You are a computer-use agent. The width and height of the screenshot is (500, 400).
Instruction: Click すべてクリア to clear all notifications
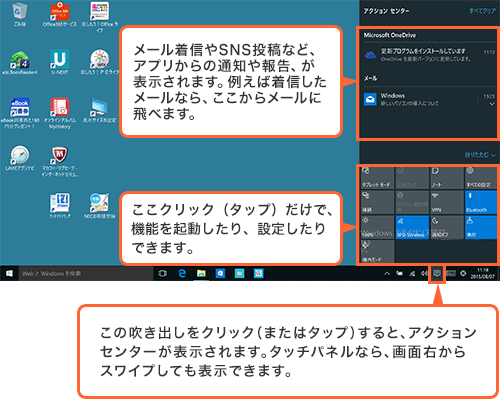(482, 11)
